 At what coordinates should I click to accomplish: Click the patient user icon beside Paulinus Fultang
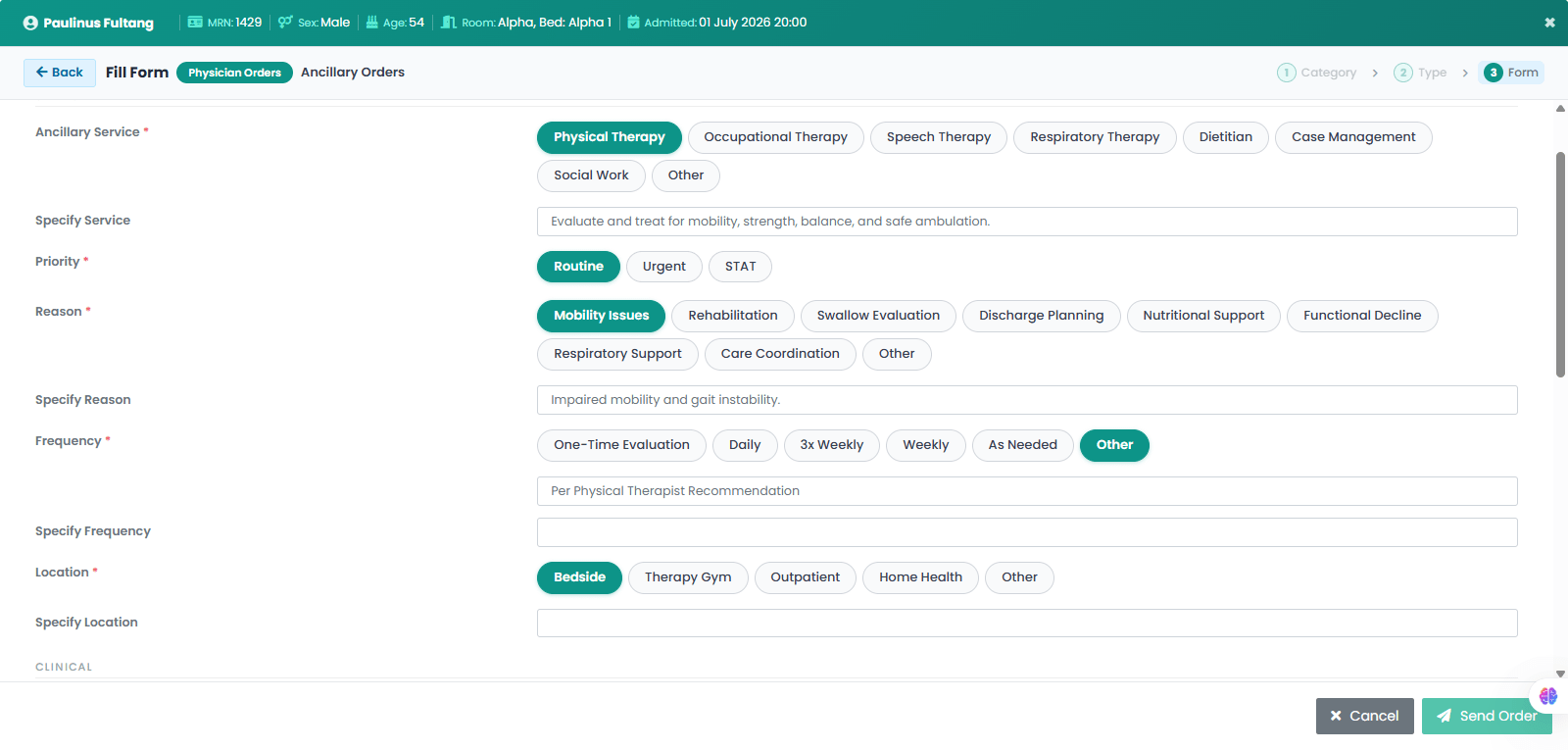coord(30,23)
